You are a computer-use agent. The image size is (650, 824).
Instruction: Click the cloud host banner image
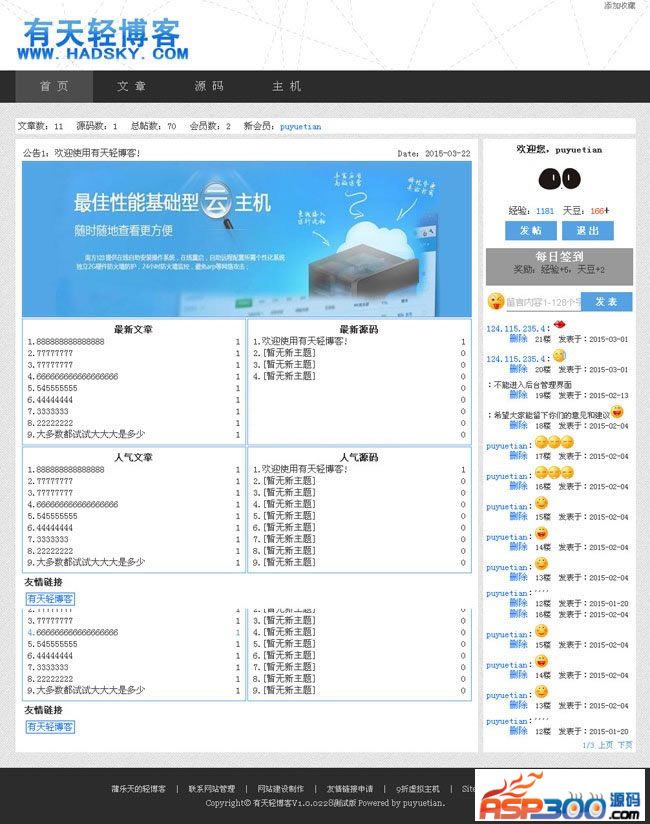[246, 239]
